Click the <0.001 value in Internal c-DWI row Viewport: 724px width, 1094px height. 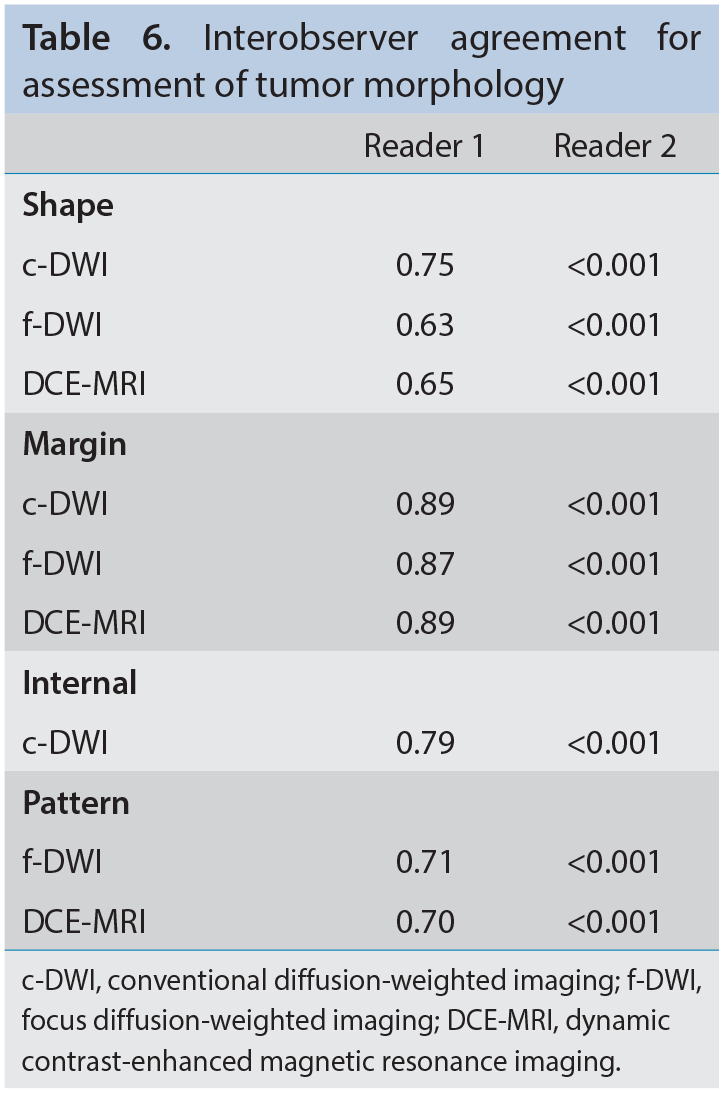(x=613, y=743)
